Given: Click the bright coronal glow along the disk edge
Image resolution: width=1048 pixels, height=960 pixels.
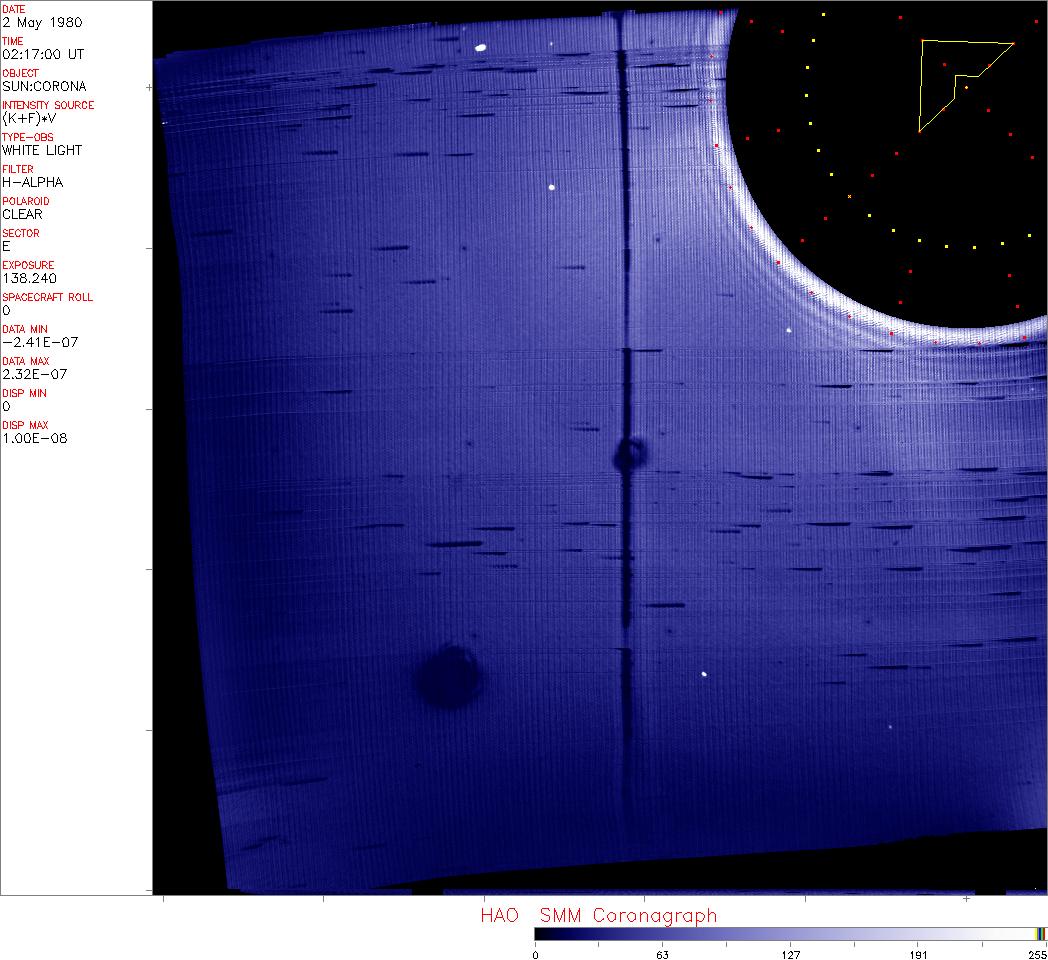Looking at the screenshot, I should (x=790, y=280).
